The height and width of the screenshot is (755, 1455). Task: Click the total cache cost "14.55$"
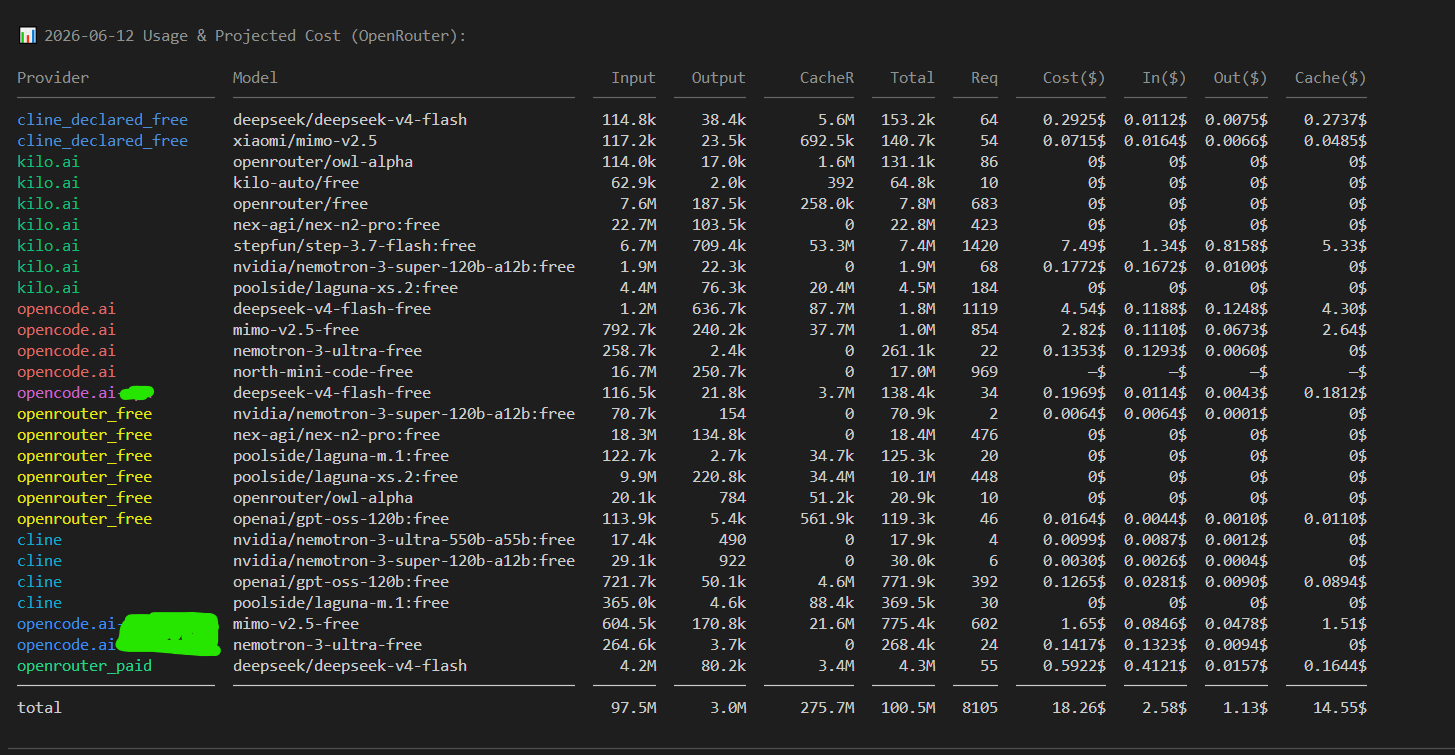[x=1340, y=708]
